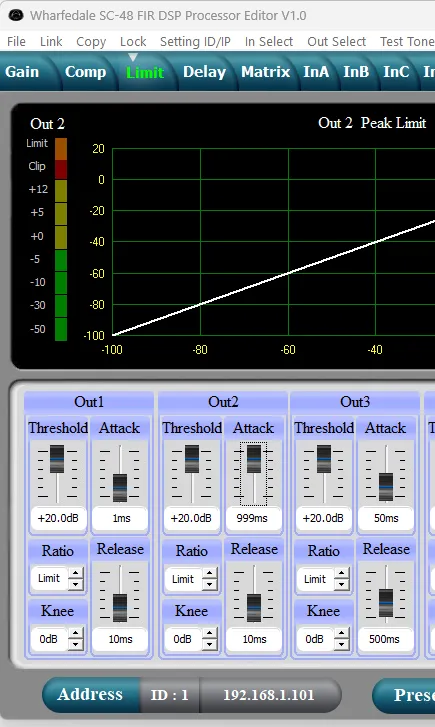435x727 pixels.
Task: Increase Out2 Knee with up arrow
Action: coord(210,634)
